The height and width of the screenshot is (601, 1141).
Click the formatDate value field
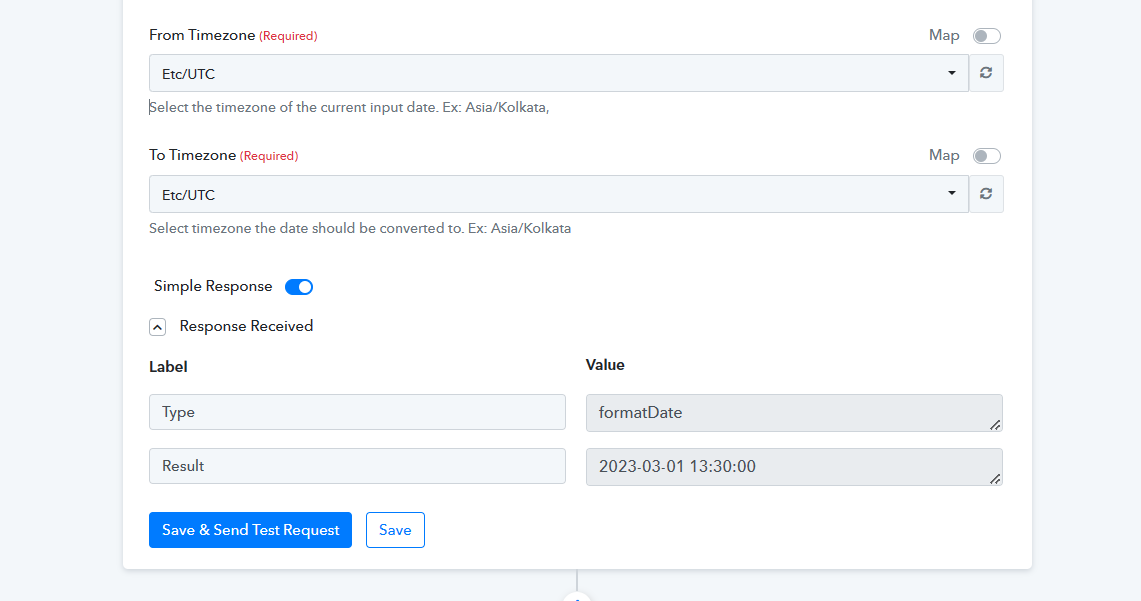[x=794, y=413]
